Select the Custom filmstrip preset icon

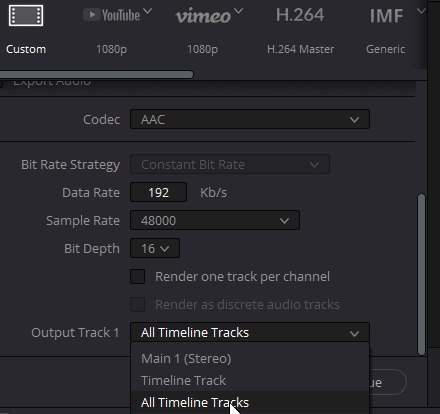26,15
